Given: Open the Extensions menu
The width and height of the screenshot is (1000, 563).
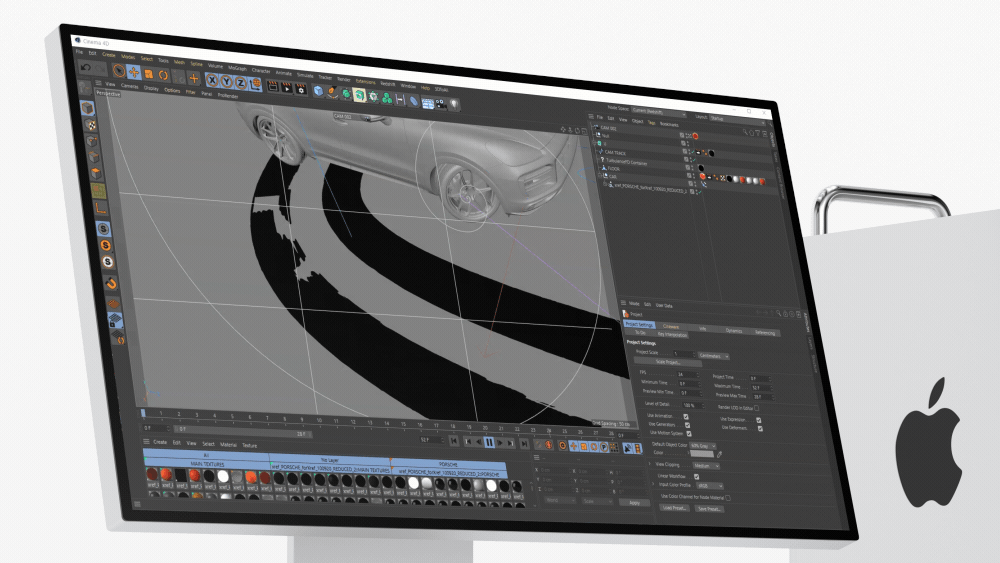Looking at the screenshot, I should tap(365, 81).
